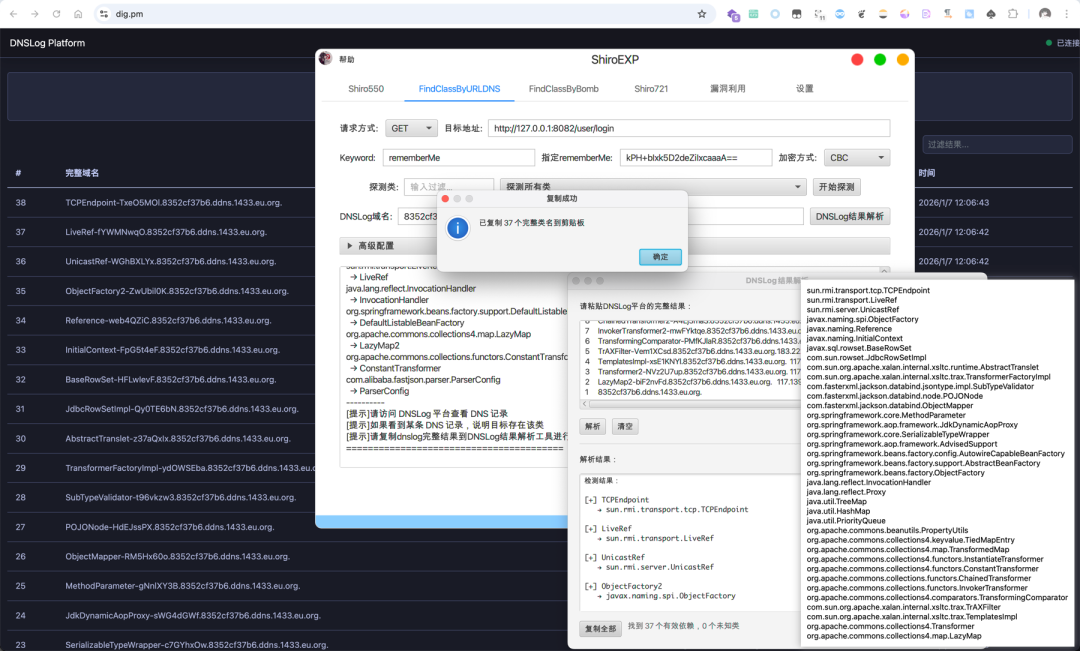Open the purple document extension icon

click(x=926, y=14)
